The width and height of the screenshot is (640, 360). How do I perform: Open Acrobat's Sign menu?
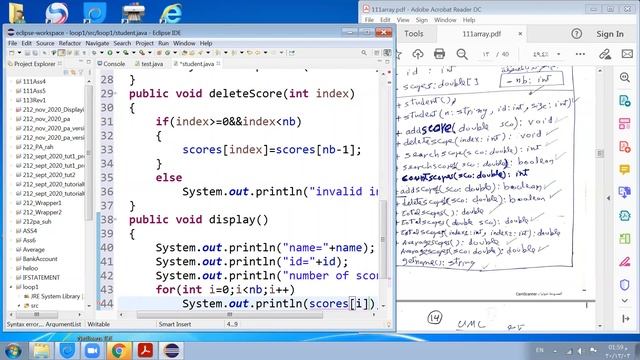tap(421, 20)
